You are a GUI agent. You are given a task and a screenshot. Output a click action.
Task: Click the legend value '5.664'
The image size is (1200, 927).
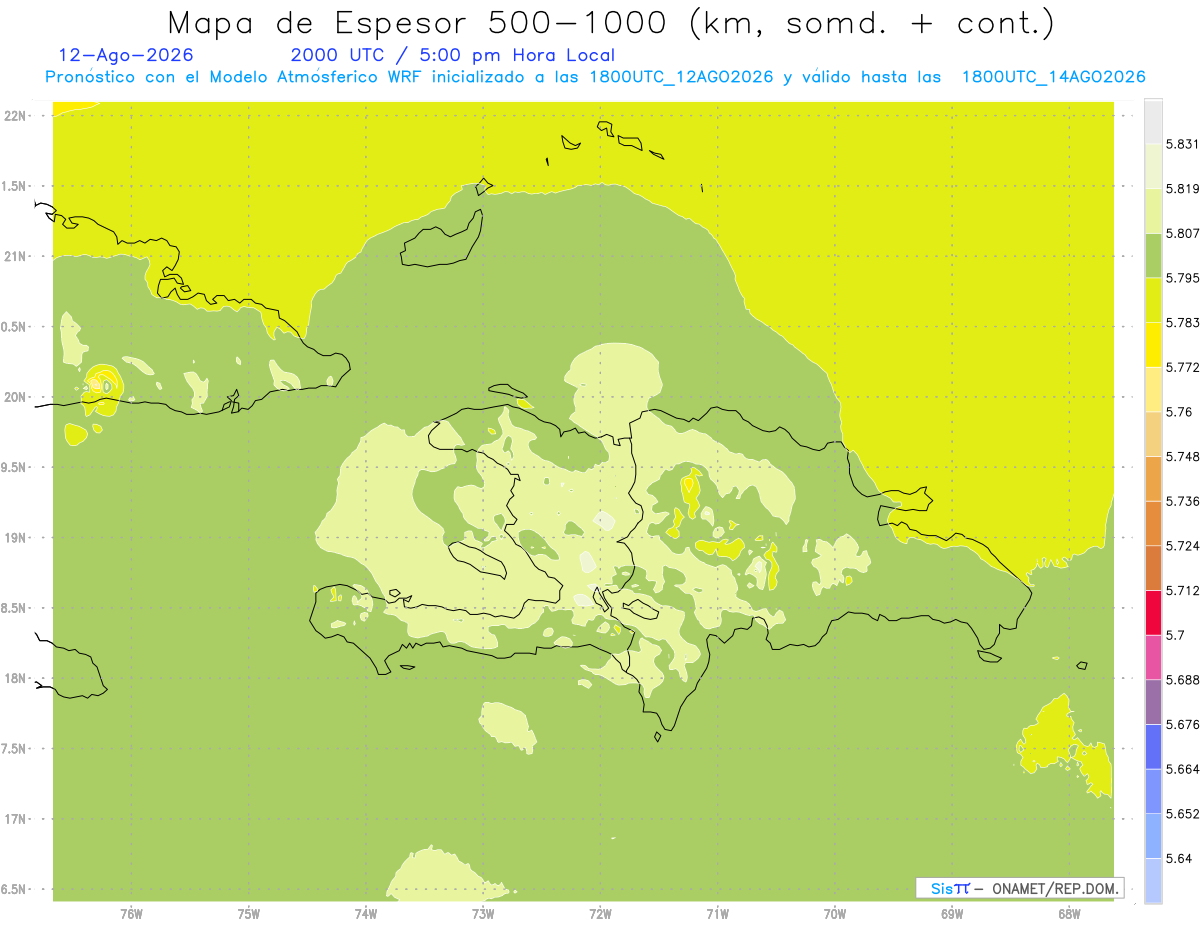click(x=1183, y=769)
